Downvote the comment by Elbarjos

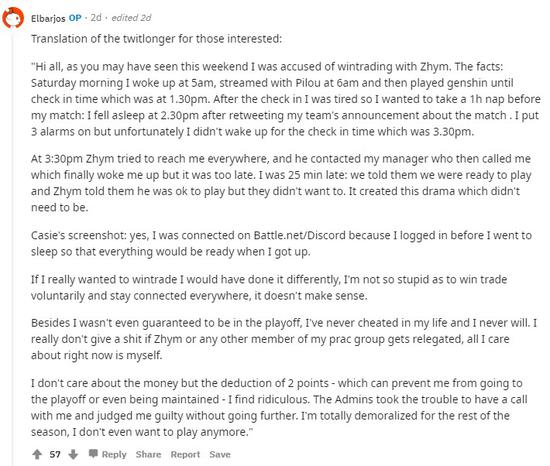point(73,454)
